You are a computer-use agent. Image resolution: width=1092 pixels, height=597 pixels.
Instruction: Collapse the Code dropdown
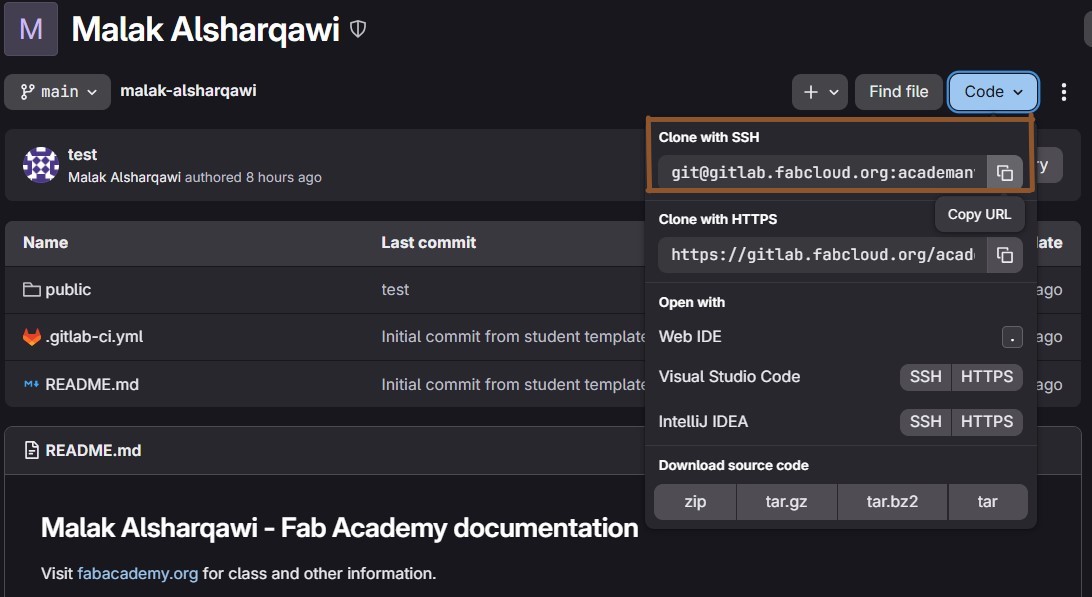(991, 91)
